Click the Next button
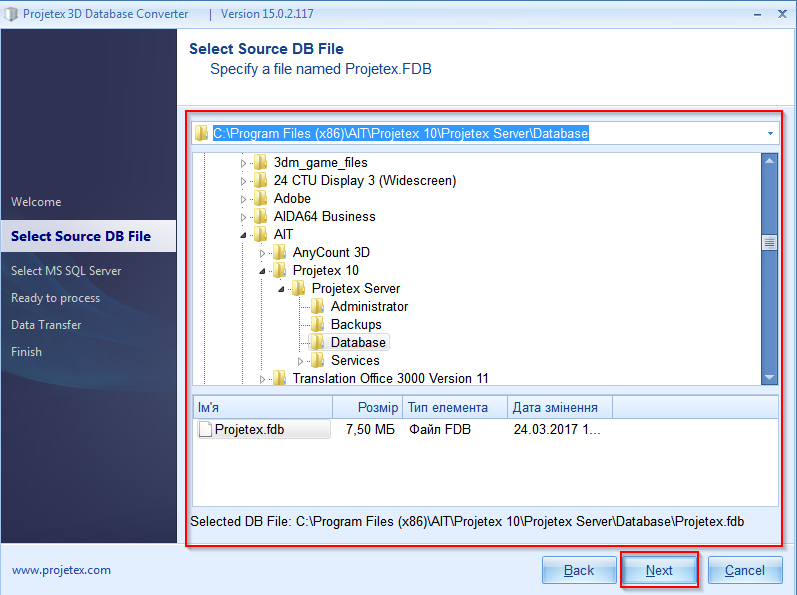 click(659, 570)
